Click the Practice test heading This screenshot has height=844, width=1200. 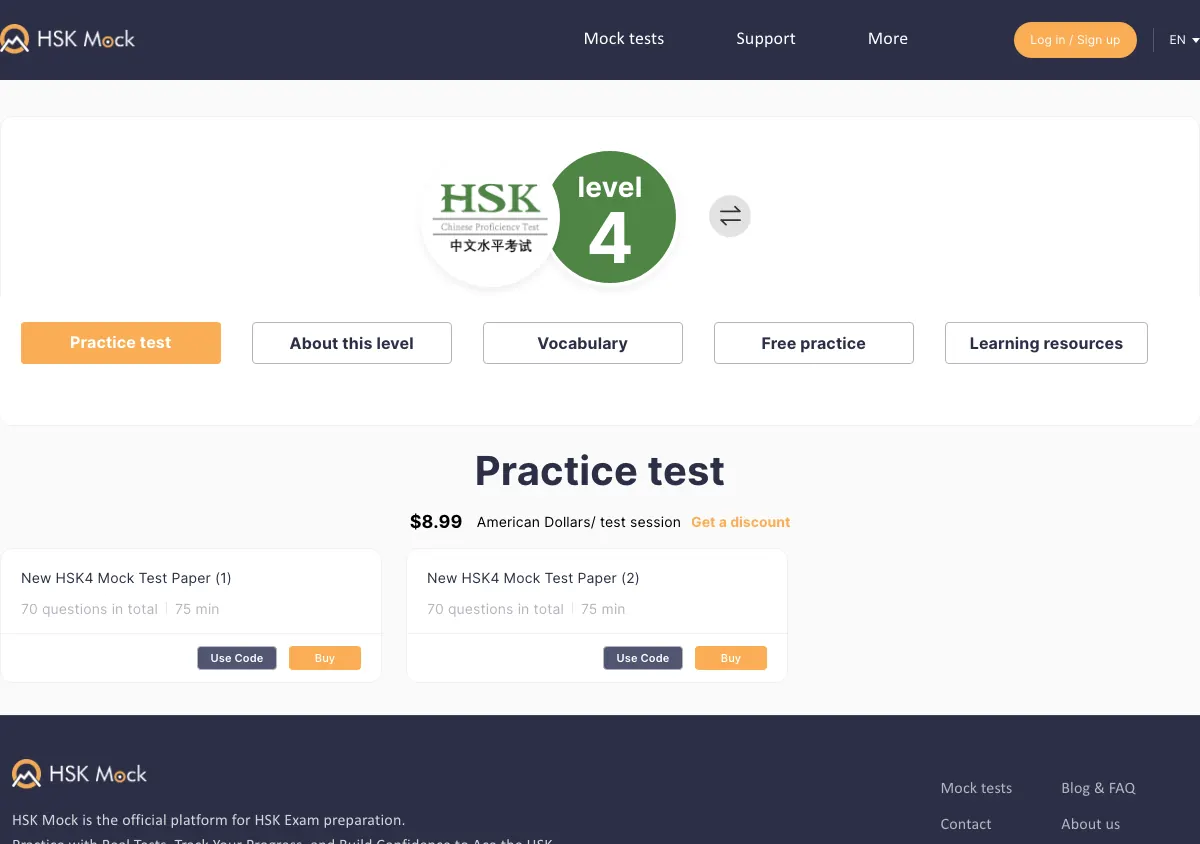tap(600, 471)
